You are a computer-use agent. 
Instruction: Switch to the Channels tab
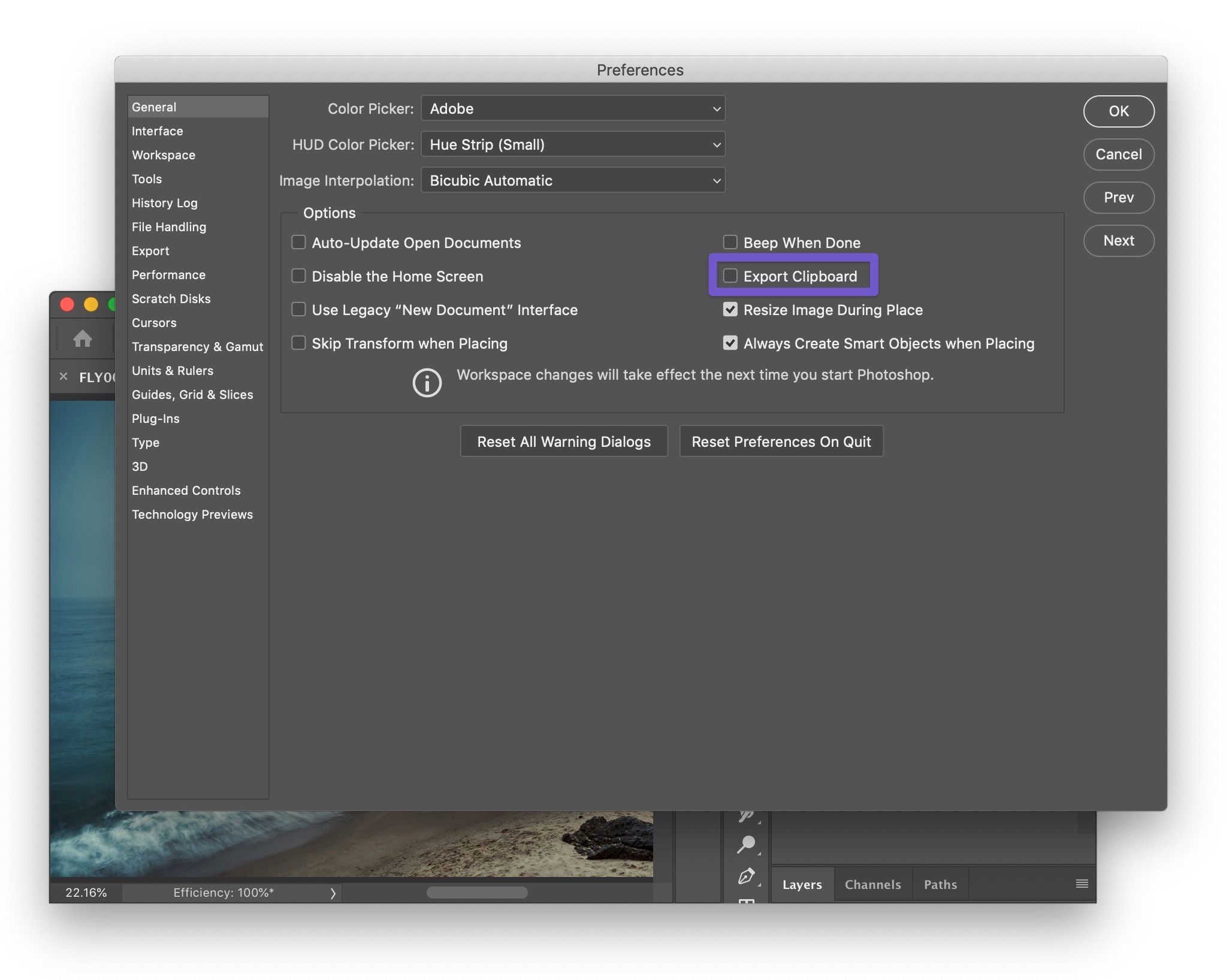tap(872, 884)
